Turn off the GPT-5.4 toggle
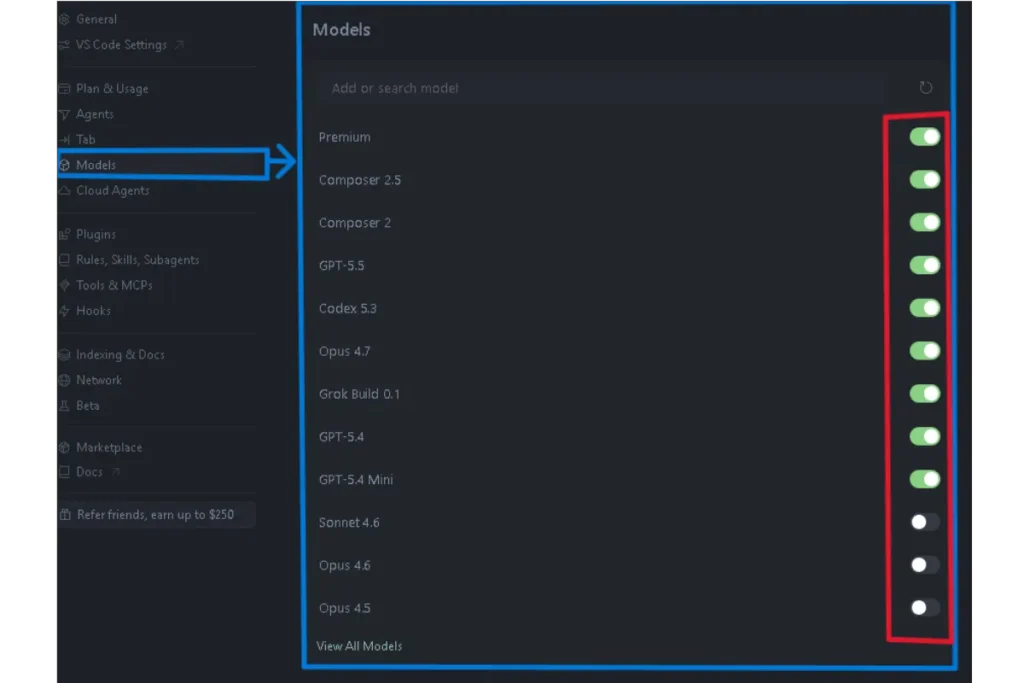1024x683 pixels. [925, 436]
